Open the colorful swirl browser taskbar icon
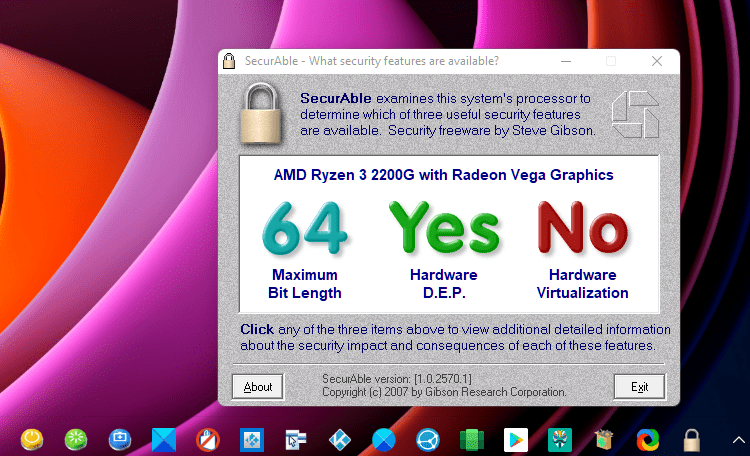The width and height of the screenshot is (750, 456). pyautogui.click(x=648, y=440)
